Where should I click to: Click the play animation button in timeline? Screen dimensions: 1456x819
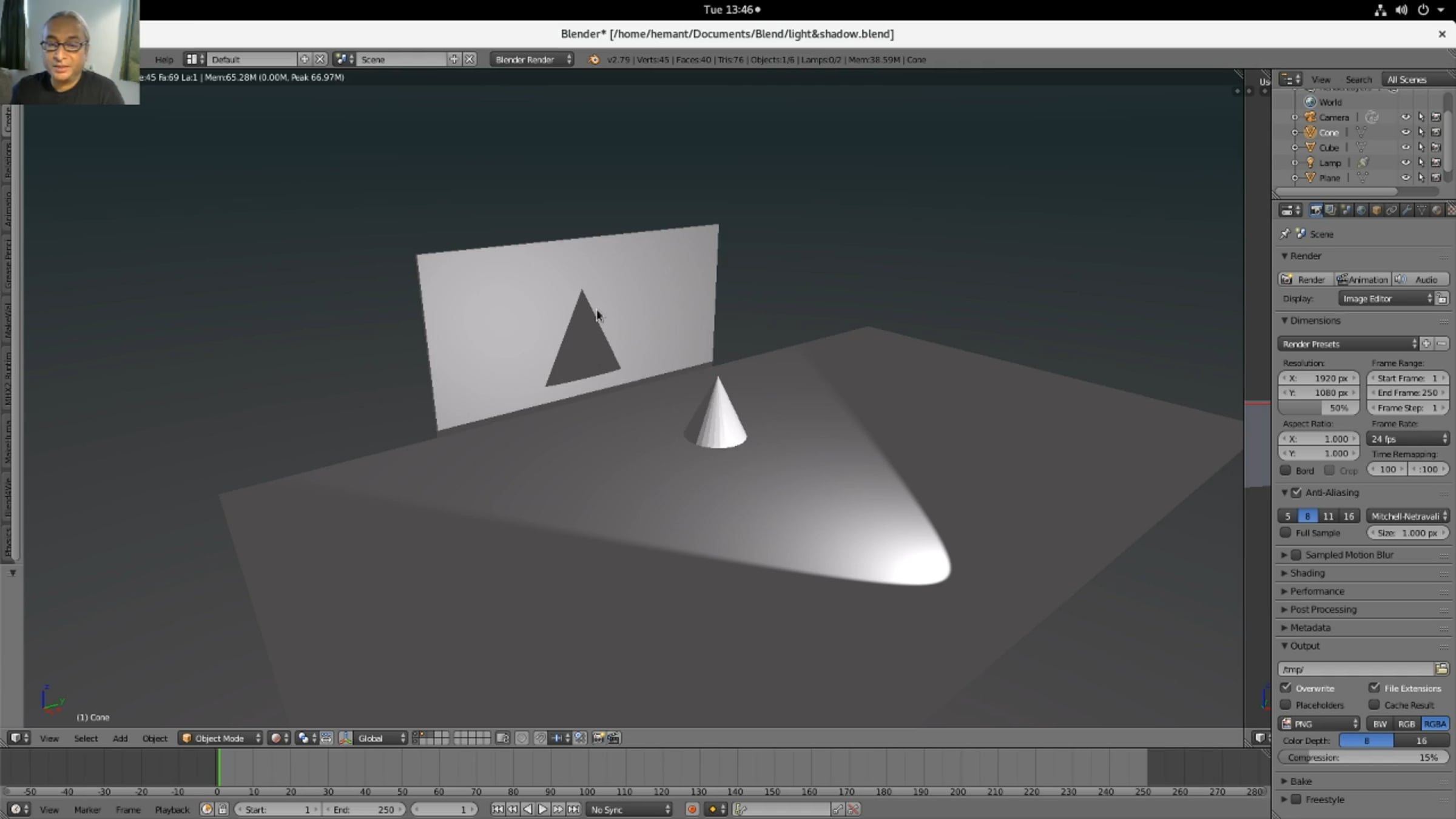pos(542,809)
